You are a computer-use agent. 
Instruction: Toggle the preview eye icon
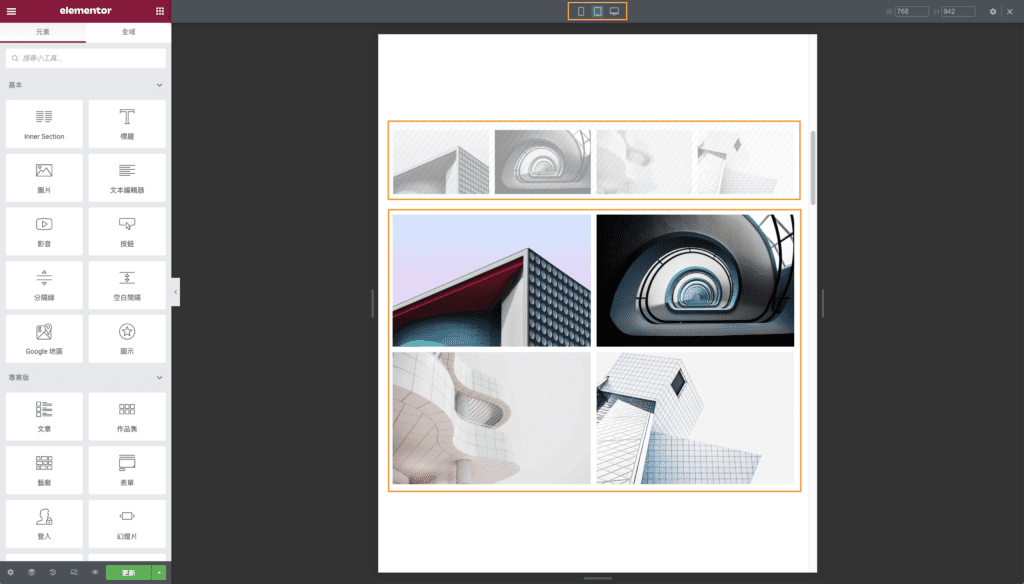click(x=95, y=572)
